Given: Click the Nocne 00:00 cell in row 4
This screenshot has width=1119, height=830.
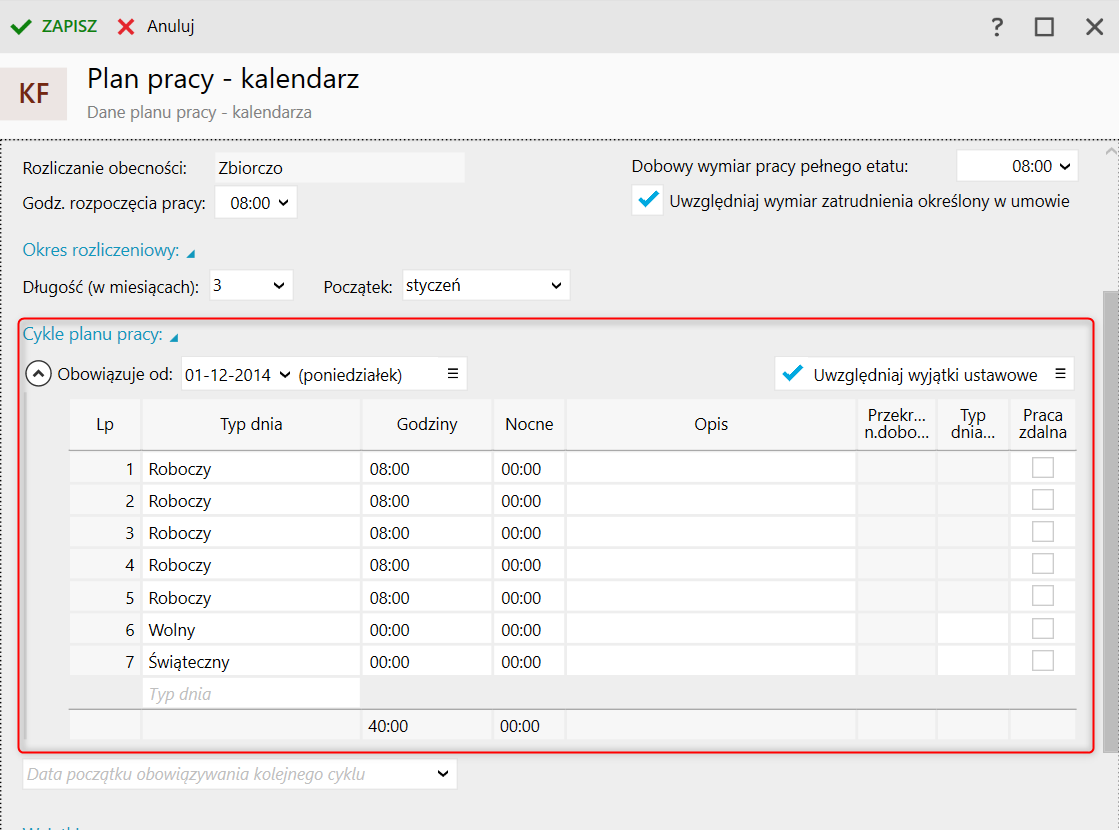Looking at the screenshot, I should coord(529,565).
